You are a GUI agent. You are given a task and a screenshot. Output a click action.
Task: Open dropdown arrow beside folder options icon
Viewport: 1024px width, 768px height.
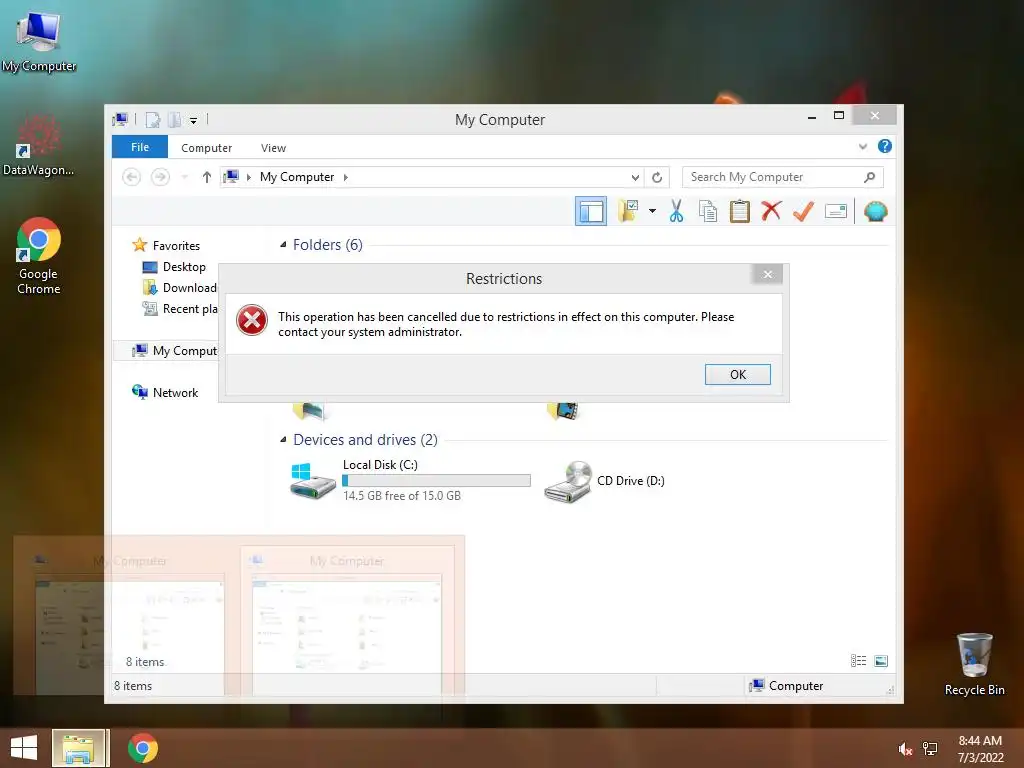click(652, 211)
